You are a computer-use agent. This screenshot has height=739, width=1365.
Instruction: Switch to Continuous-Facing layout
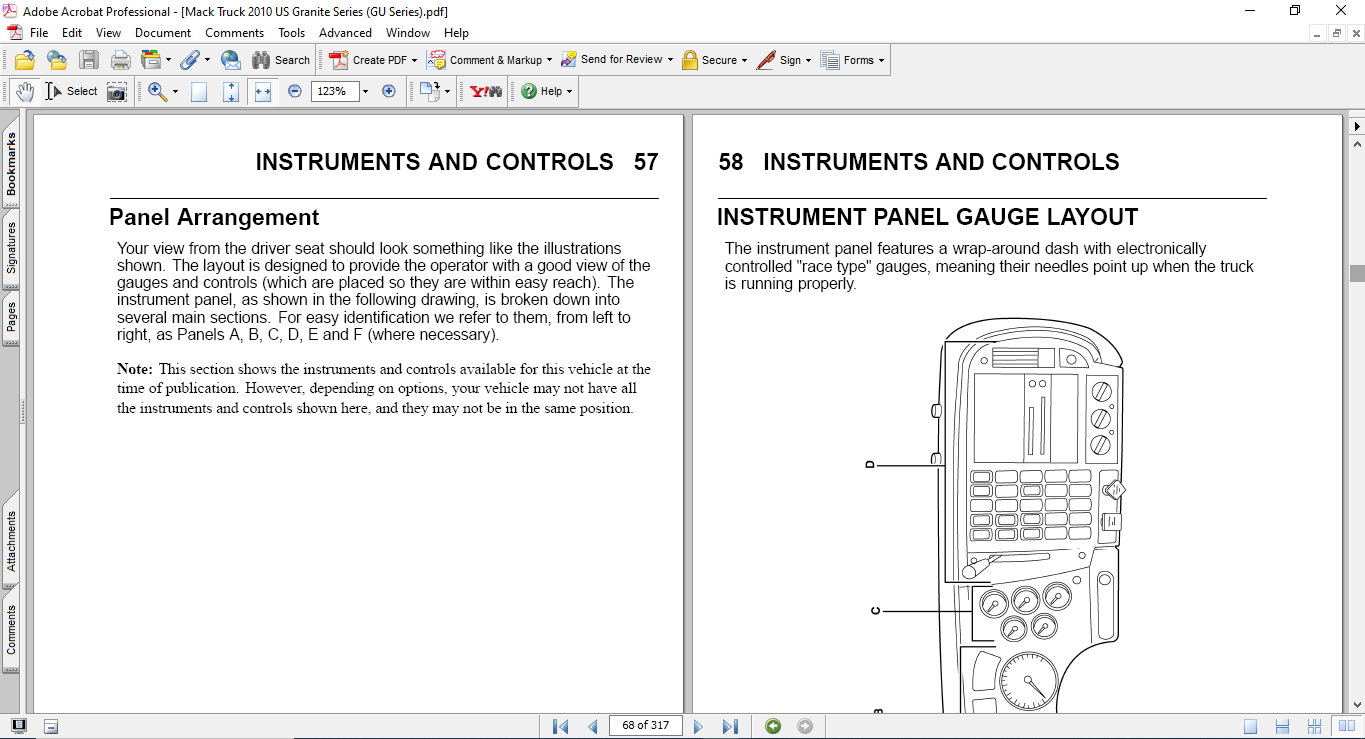(1315, 726)
